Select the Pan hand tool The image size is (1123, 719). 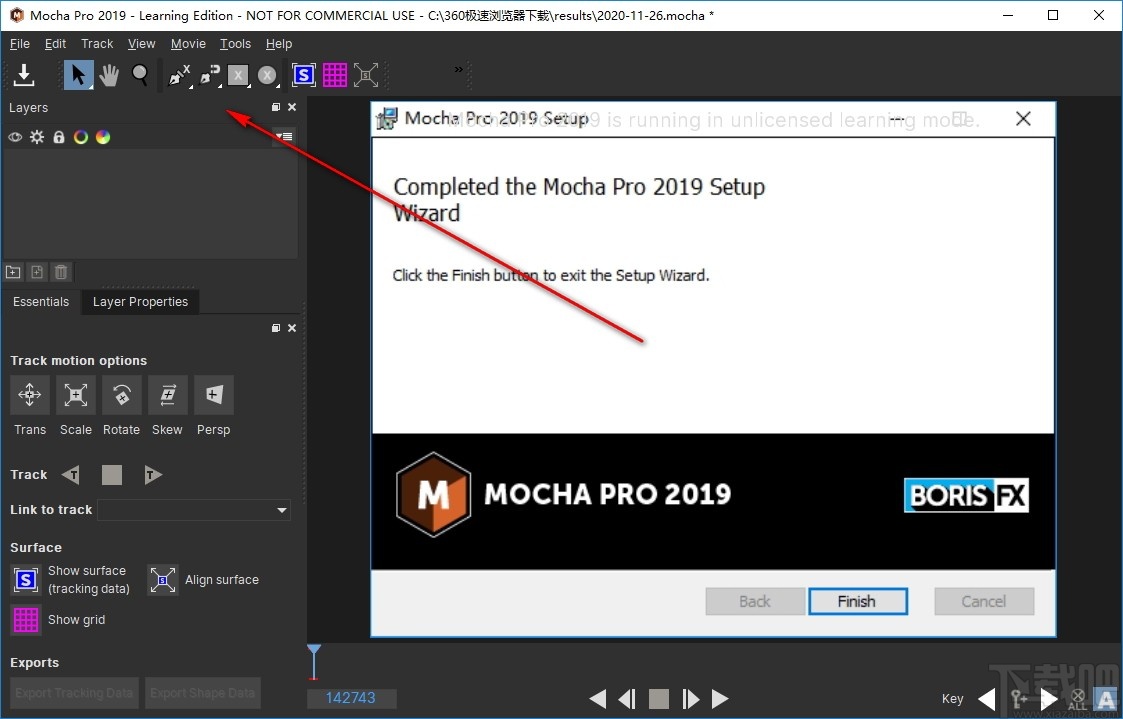110,75
